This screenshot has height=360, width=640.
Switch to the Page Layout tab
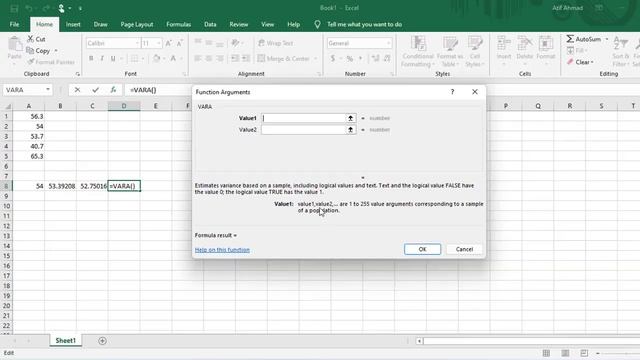click(137, 24)
